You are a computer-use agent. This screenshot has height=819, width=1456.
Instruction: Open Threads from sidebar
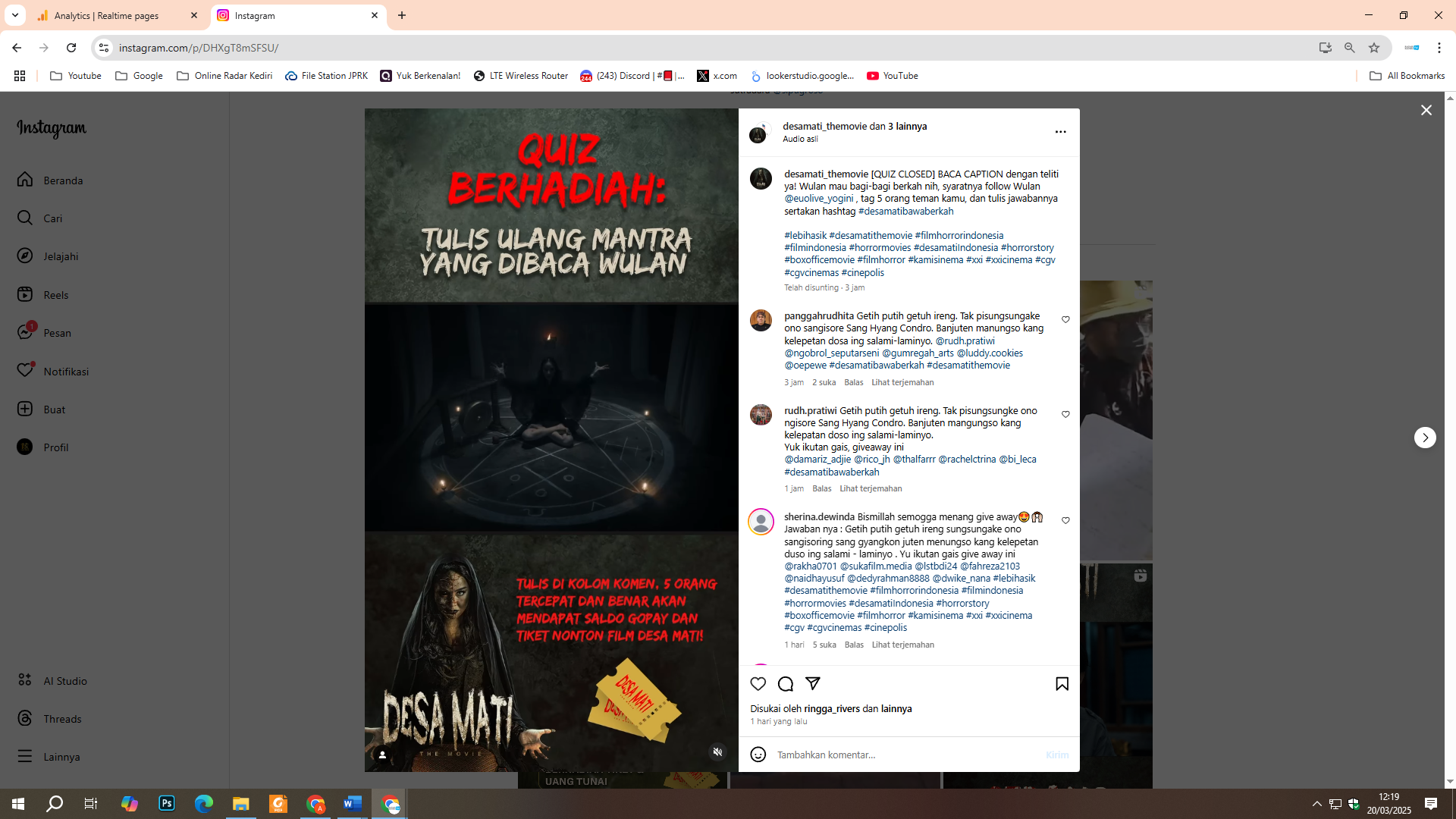tap(49, 718)
